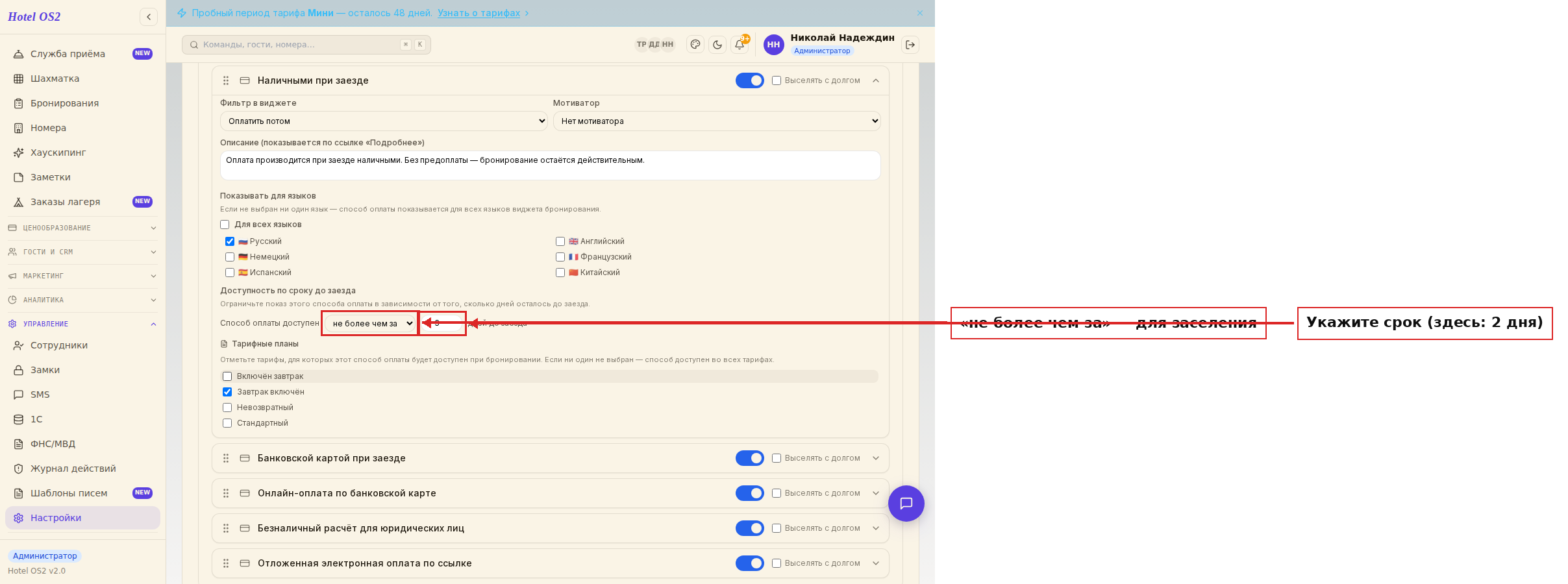This screenshot has height=584, width=1568.
Task: Open the chat bubble floating button
Action: coord(906,504)
